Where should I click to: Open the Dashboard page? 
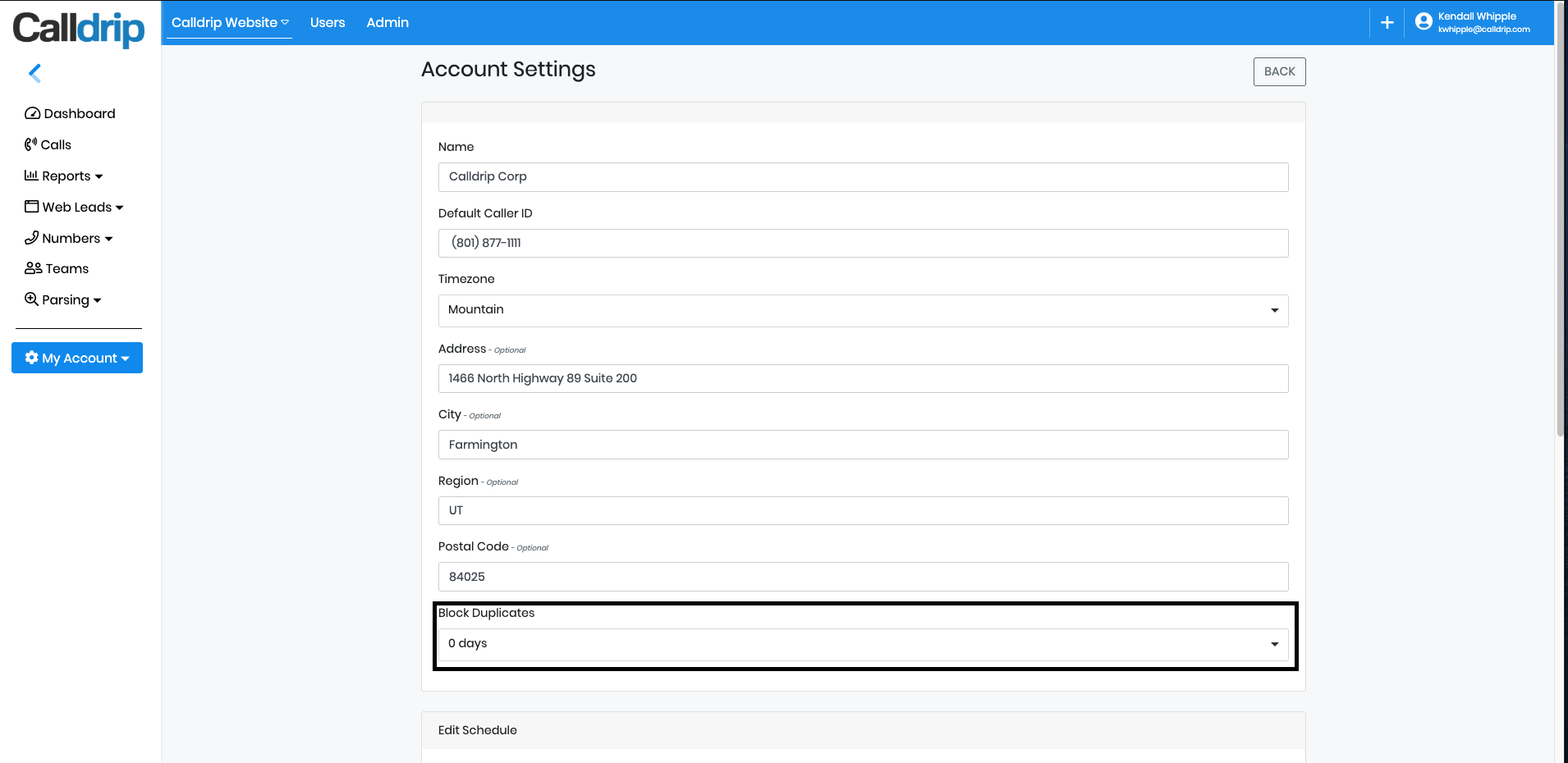click(70, 113)
